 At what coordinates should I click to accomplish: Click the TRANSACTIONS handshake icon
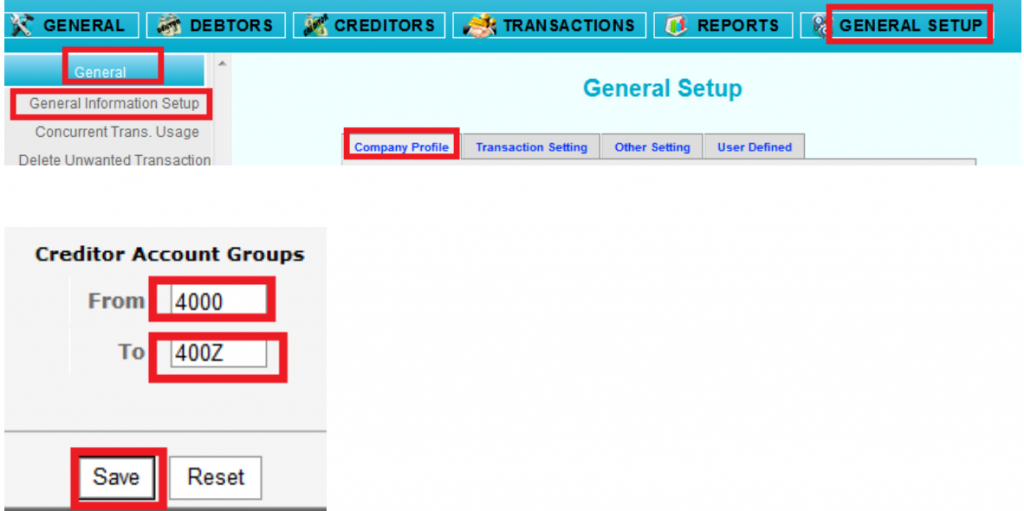pyautogui.click(x=480, y=25)
